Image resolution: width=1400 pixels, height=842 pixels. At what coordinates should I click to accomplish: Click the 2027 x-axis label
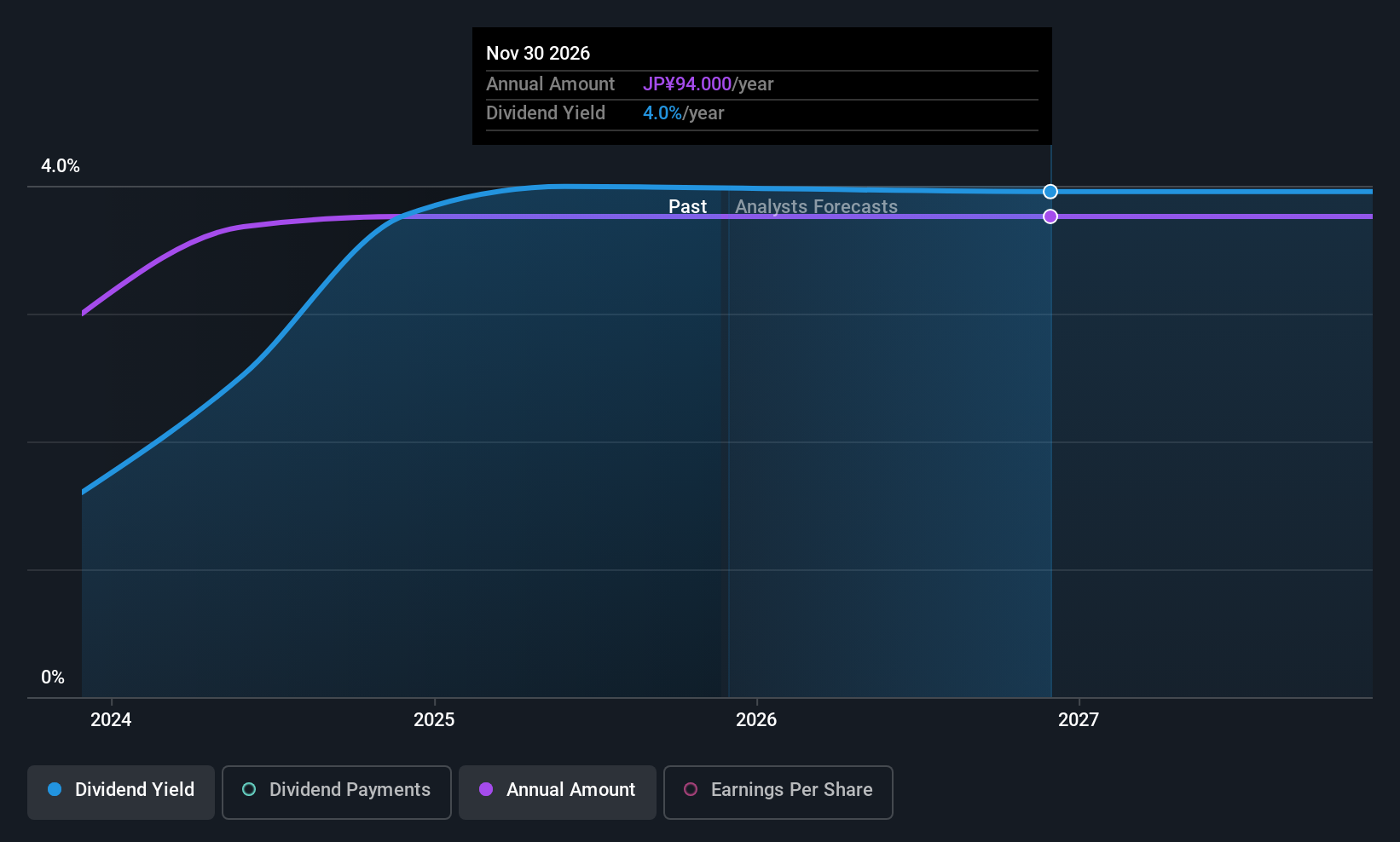pyautogui.click(x=1079, y=720)
